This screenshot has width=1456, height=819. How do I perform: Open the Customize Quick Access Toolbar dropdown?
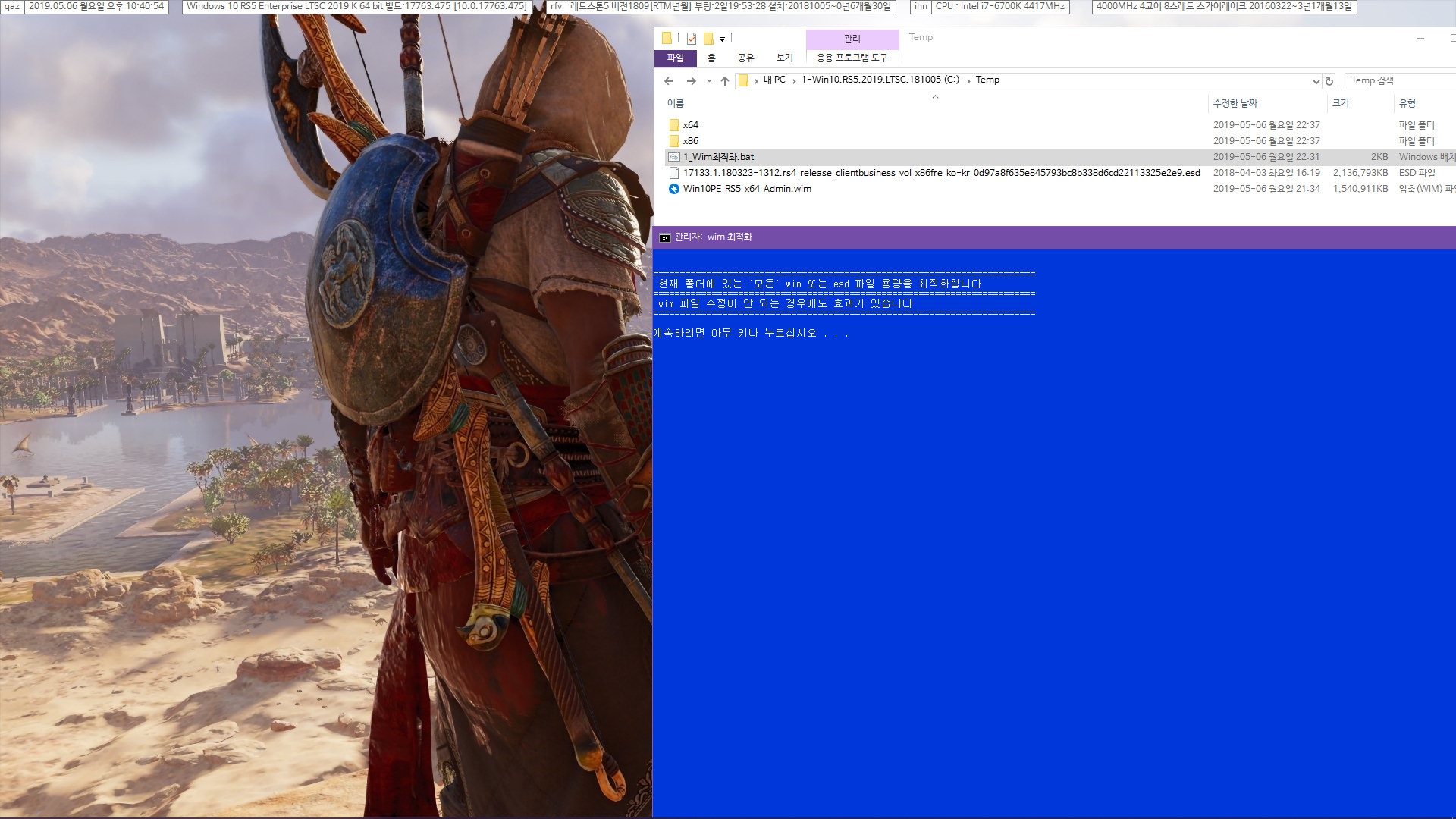tap(722, 39)
